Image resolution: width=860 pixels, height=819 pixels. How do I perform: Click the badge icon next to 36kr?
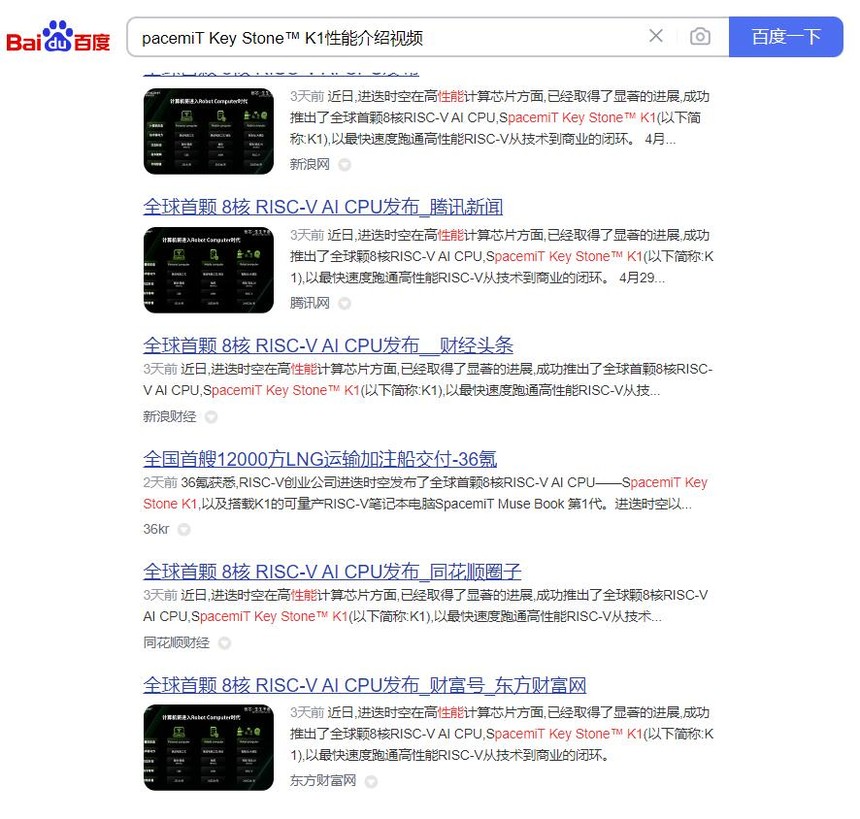pos(184,530)
